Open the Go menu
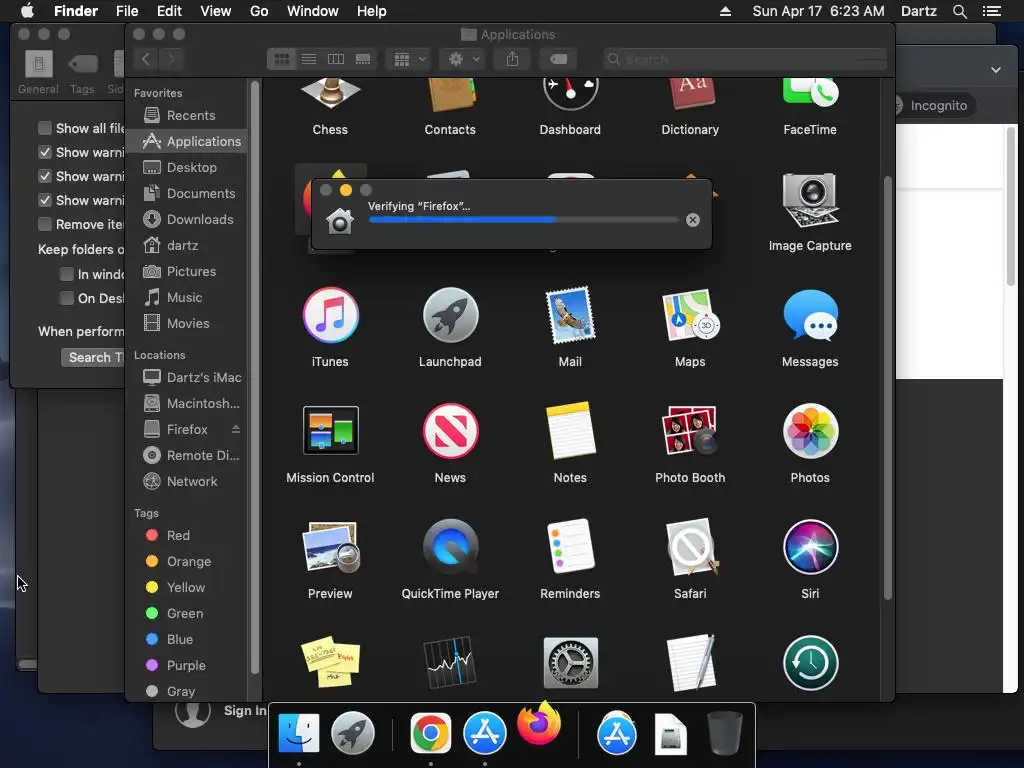The image size is (1024, 768). [x=259, y=11]
